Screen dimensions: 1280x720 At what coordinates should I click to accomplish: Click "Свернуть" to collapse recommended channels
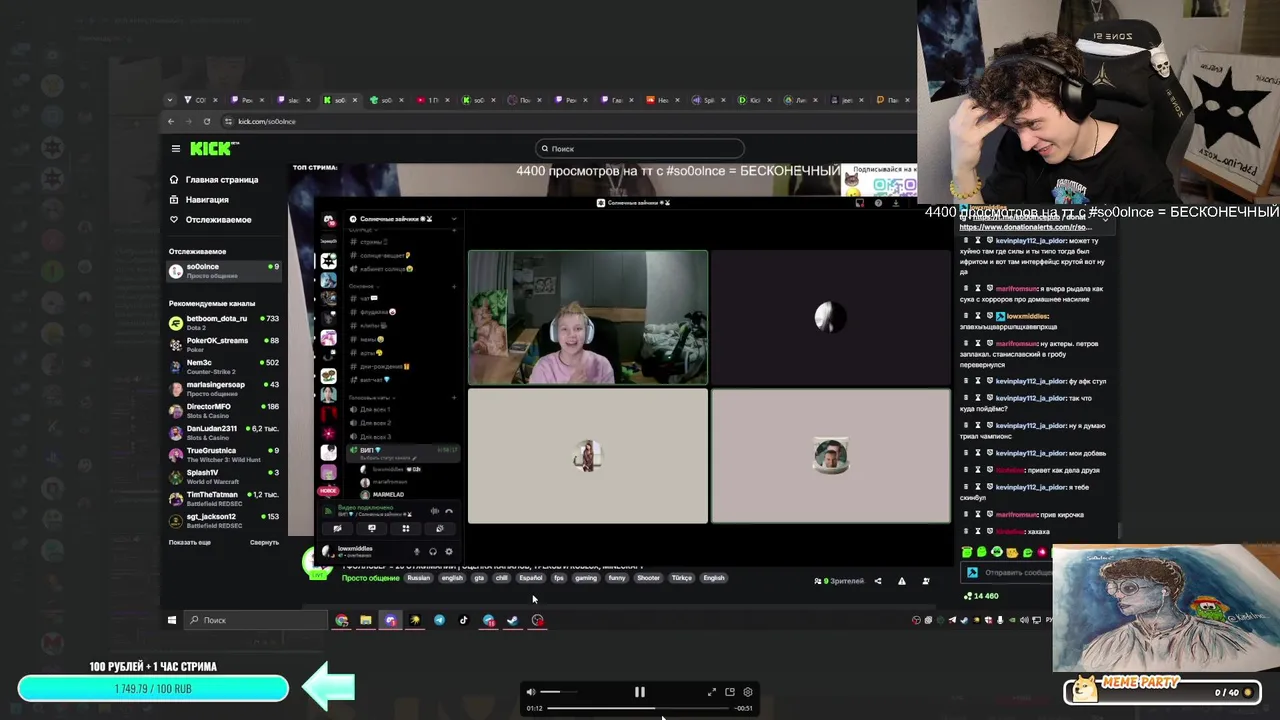coord(264,543)
